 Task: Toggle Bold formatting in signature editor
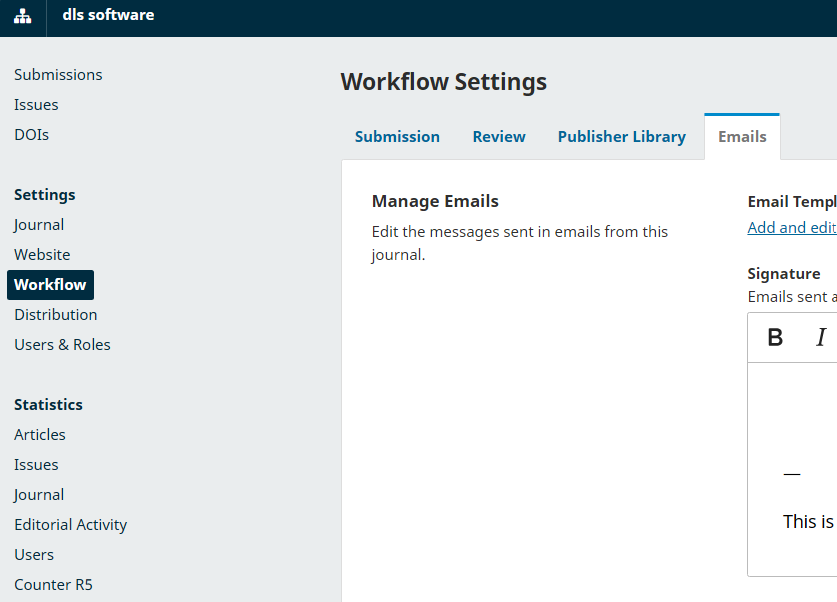click(775, 337)
